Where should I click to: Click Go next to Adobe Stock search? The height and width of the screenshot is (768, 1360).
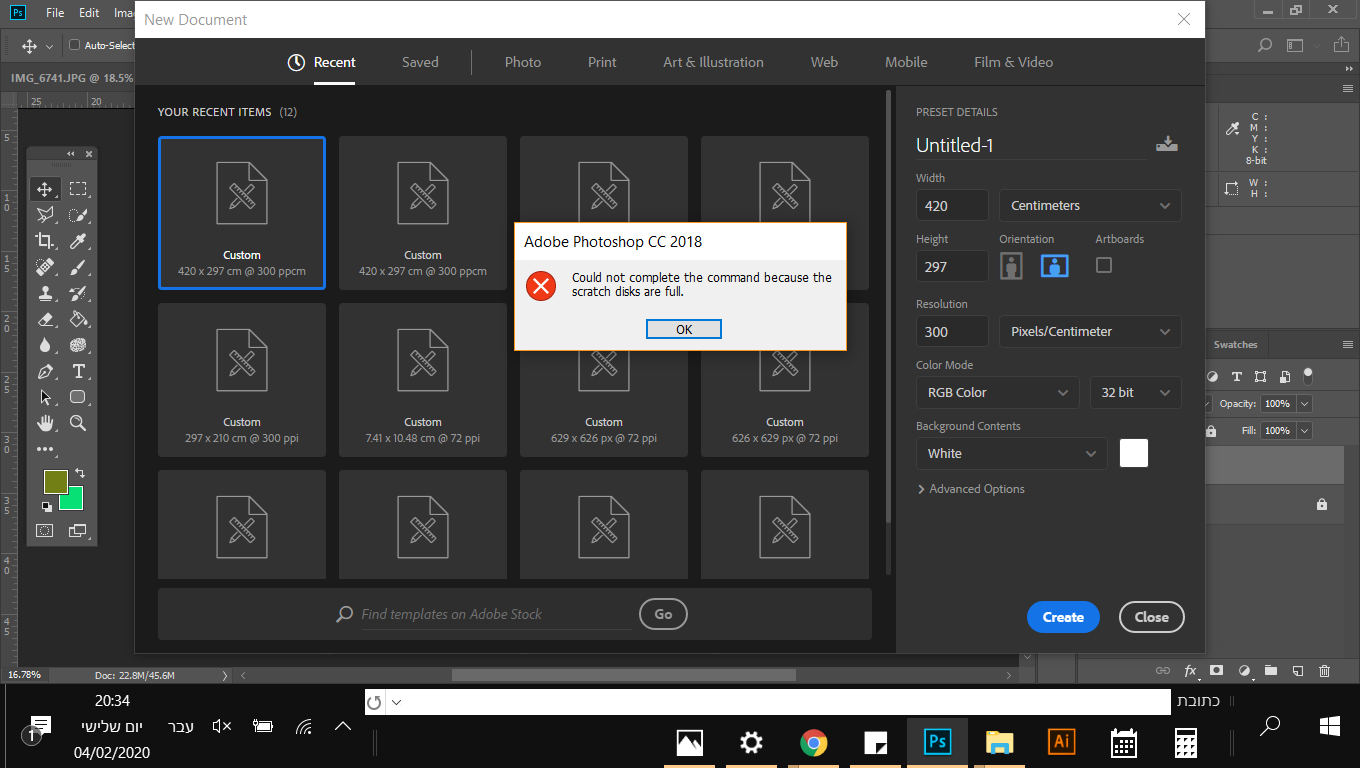coord(663,614)
